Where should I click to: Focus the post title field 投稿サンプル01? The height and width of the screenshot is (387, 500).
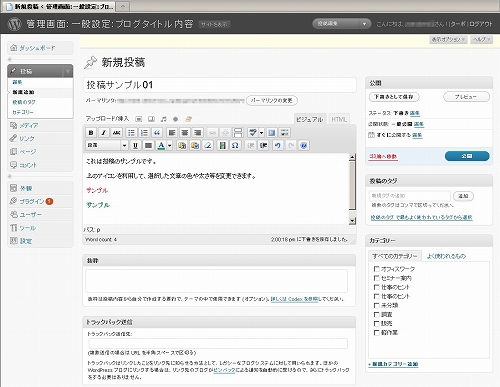[220, 85]
